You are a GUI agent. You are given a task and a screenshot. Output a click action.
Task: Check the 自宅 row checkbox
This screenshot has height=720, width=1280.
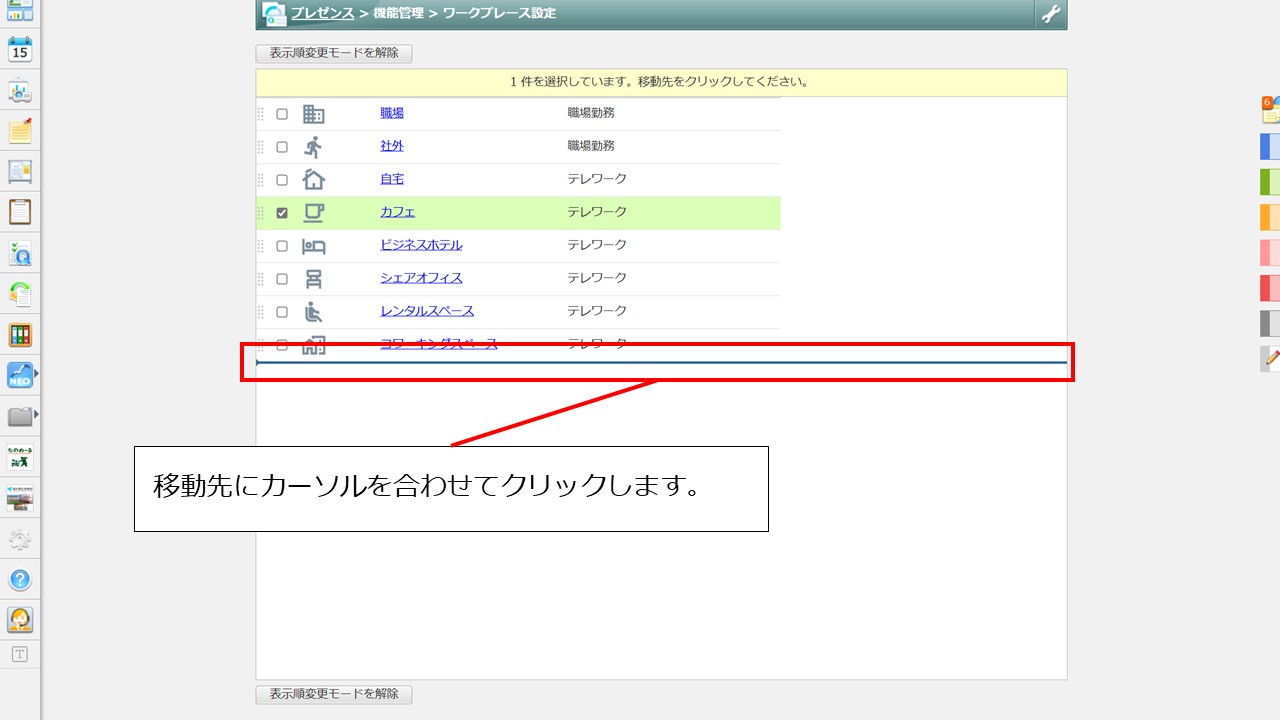coord(282,178)
